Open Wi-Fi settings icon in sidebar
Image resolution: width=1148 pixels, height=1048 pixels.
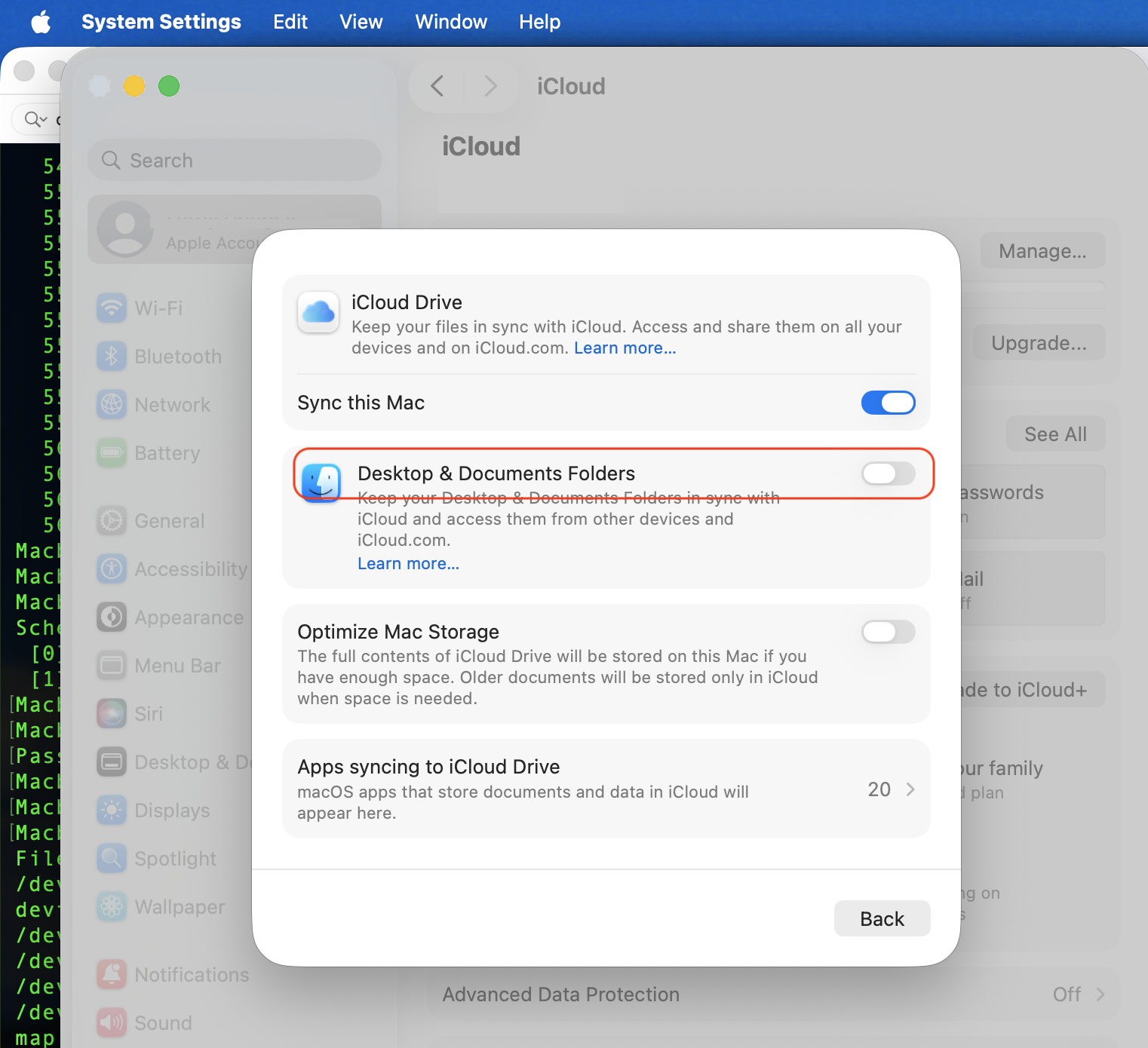point(112,308)
